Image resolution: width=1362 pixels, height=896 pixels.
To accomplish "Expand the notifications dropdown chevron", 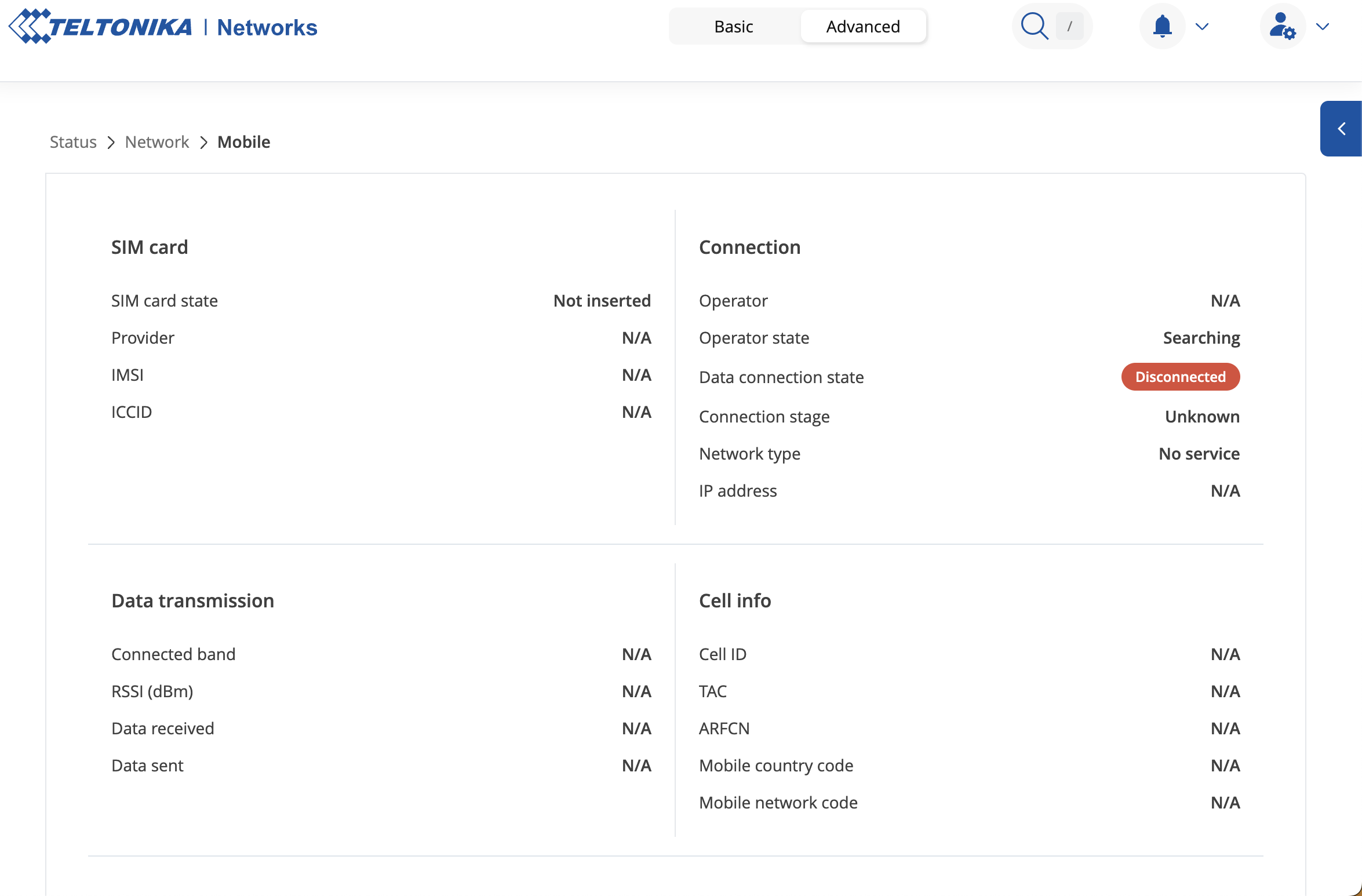I will click(x=1202, y=27).
